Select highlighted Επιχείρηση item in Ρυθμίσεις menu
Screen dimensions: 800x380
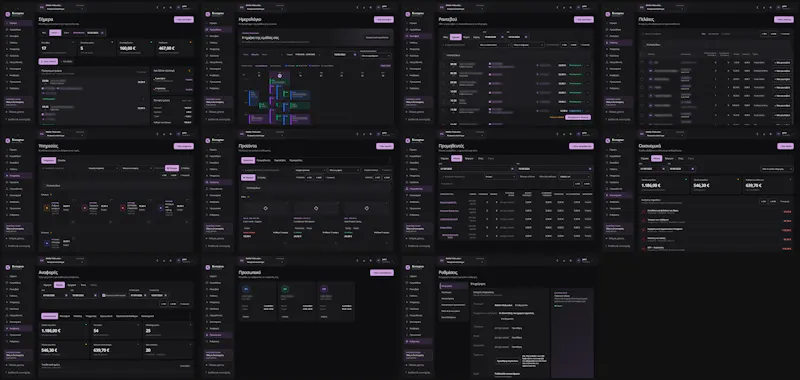(x=454, y=287)
